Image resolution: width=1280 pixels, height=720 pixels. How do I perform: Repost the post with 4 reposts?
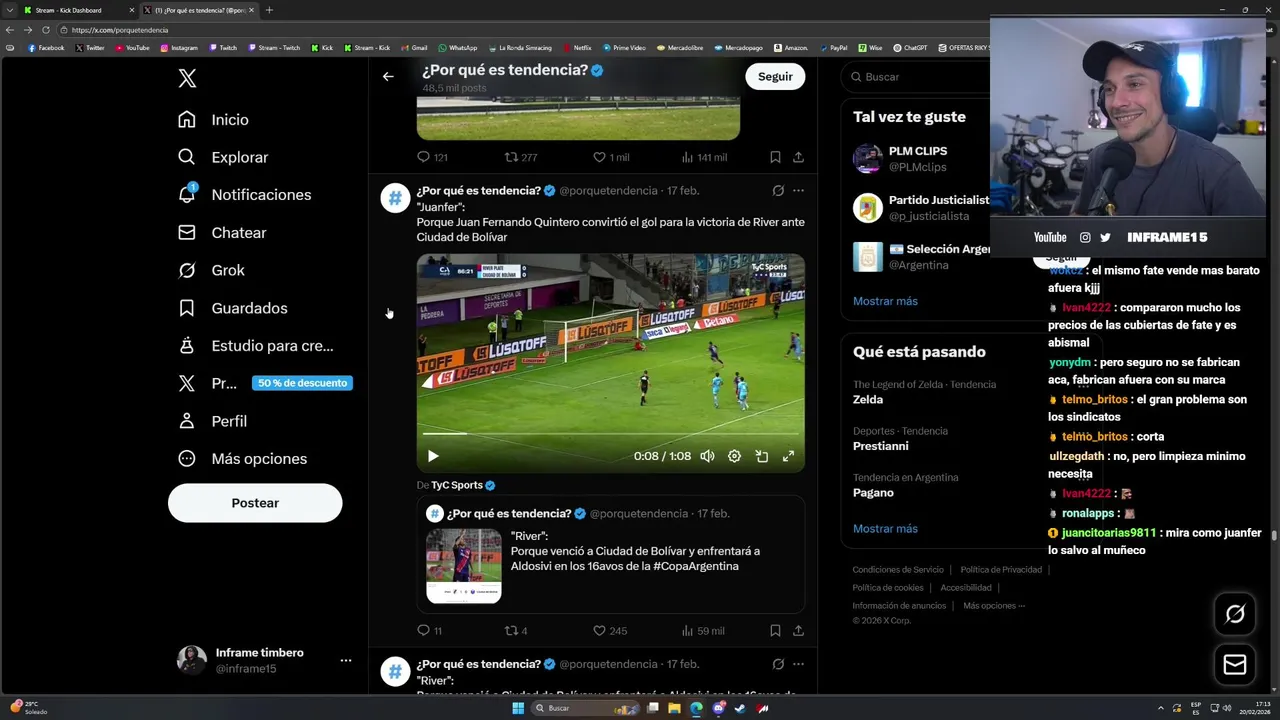coord(516,631)
